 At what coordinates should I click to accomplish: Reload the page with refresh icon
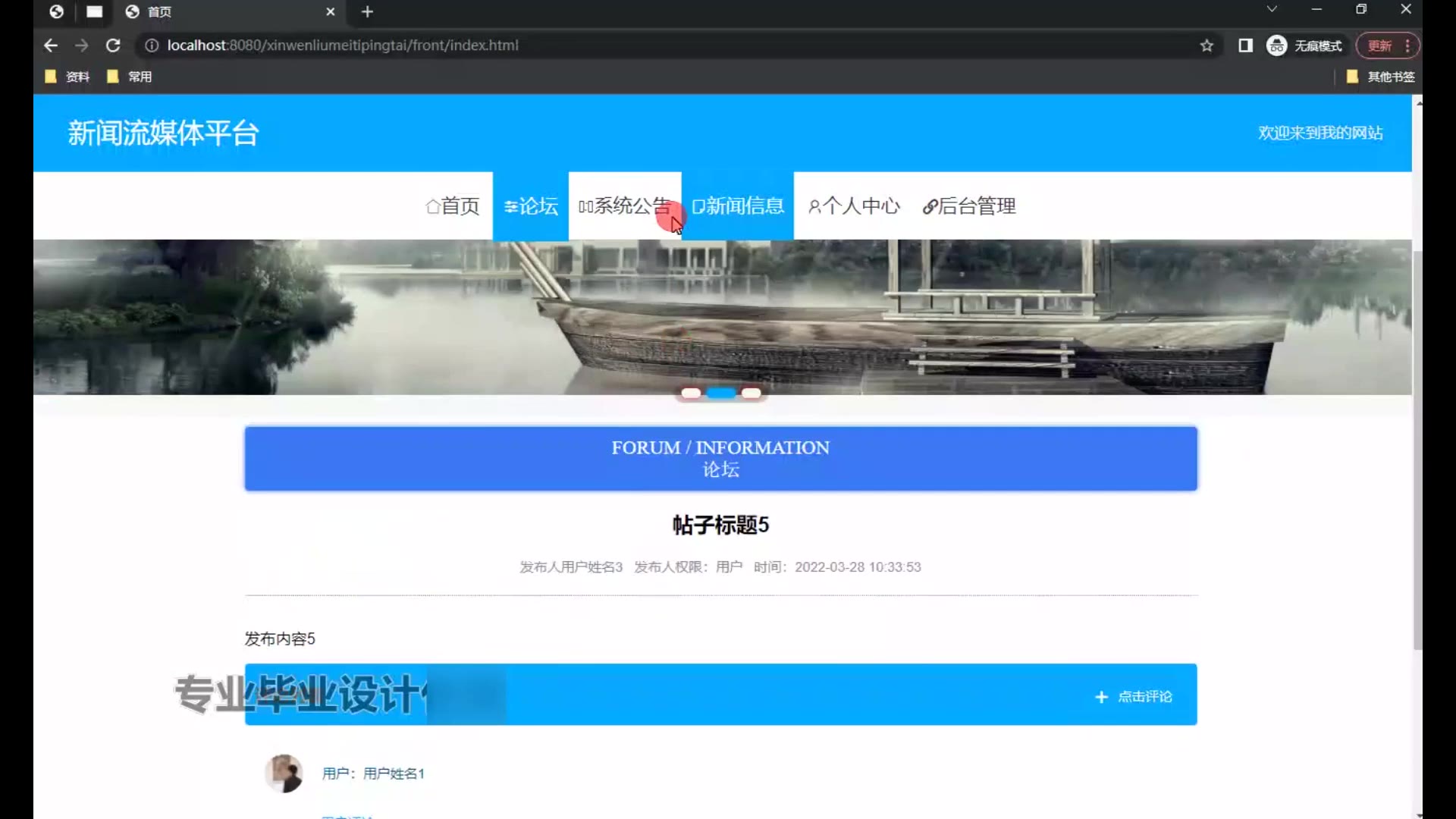(x=113, y=45)
